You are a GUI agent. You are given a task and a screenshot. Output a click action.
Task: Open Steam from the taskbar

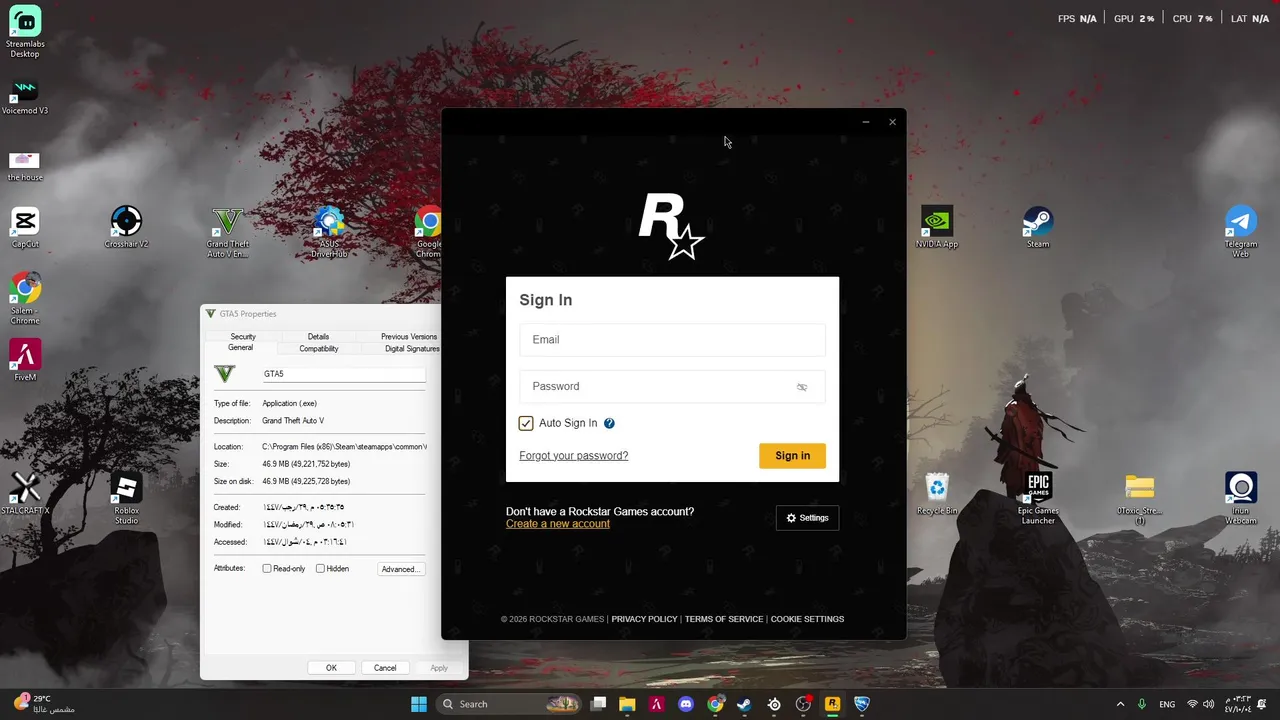[x=744, y=704]
